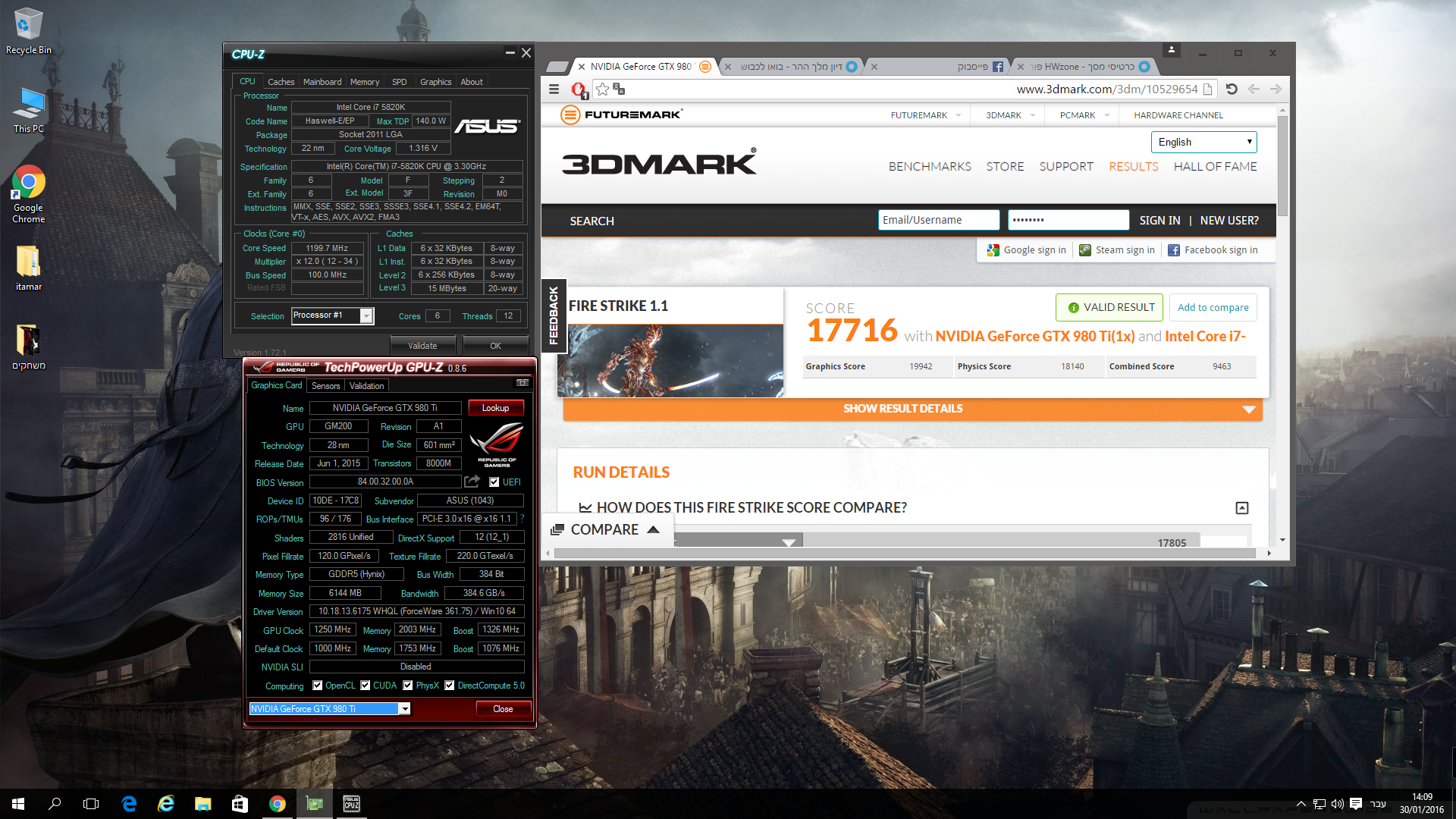Click the GPU-Z screenshot camera icon
The image size is (1456, 819).
(522, 383)
